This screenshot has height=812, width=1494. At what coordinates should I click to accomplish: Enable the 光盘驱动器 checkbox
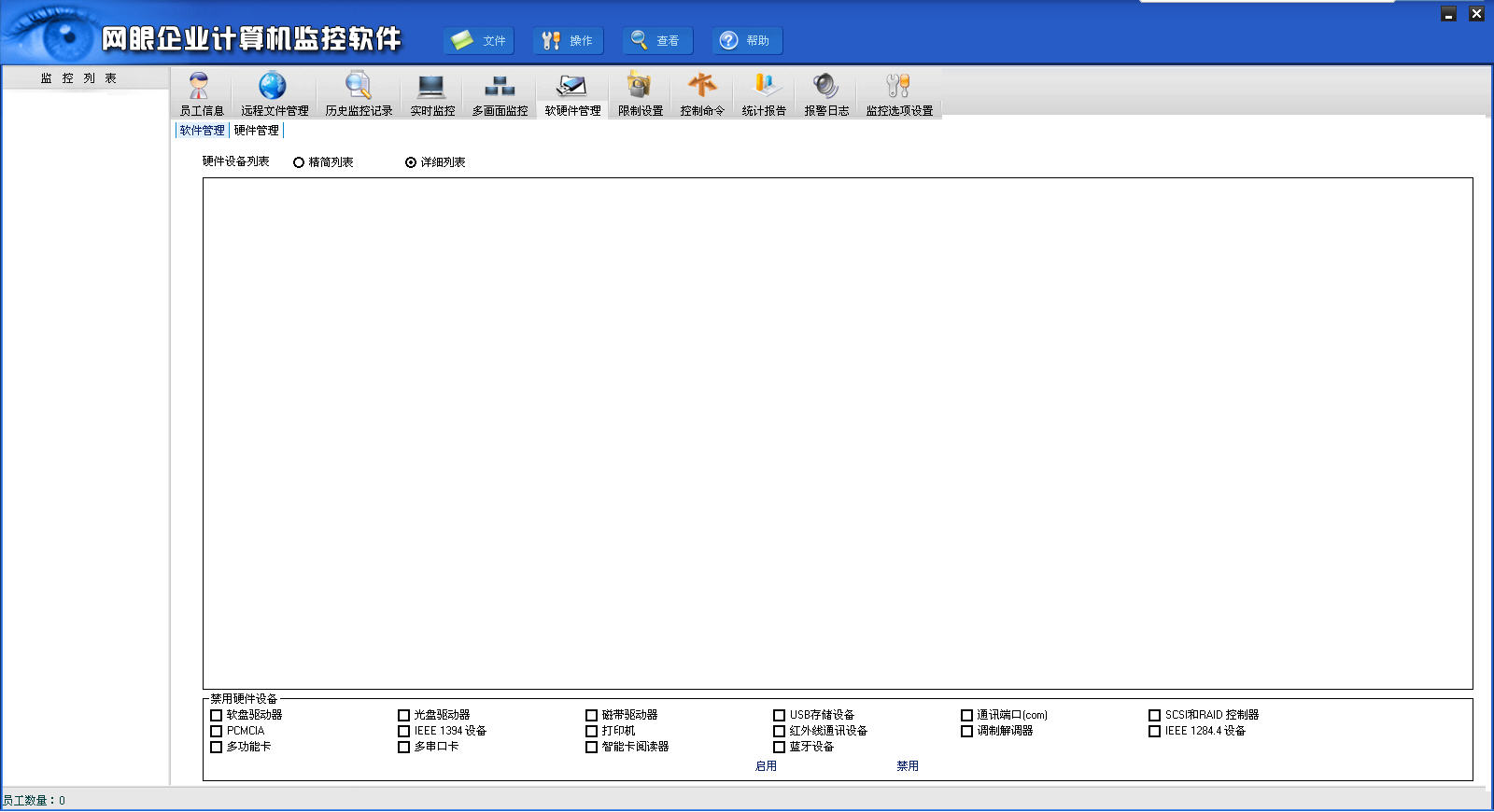pyautogui.click(x=404, y=716)
